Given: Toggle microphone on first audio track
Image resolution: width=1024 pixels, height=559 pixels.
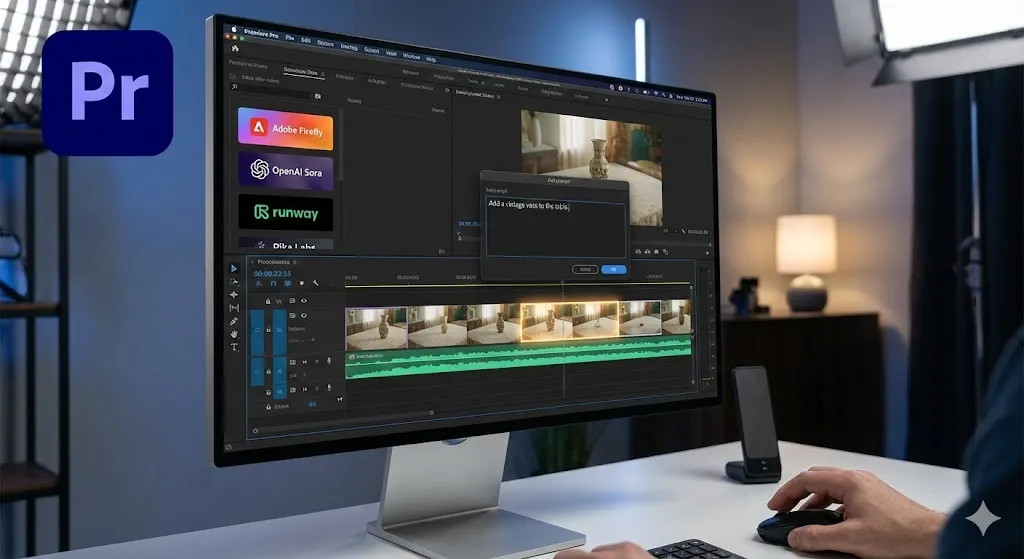Looking at the screenshot, I should tap(329, 361).
